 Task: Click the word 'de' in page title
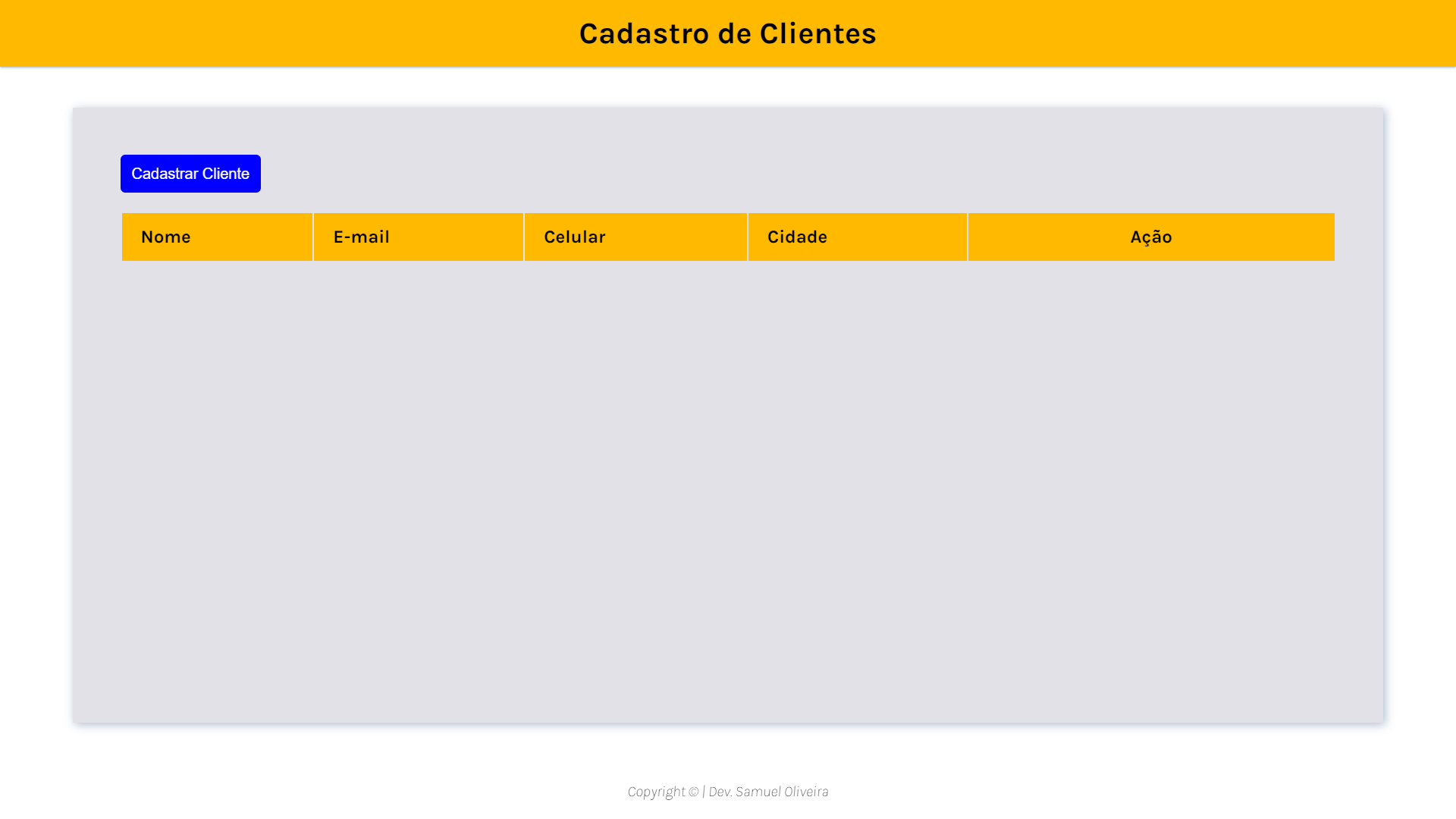(x=734, y=33)
